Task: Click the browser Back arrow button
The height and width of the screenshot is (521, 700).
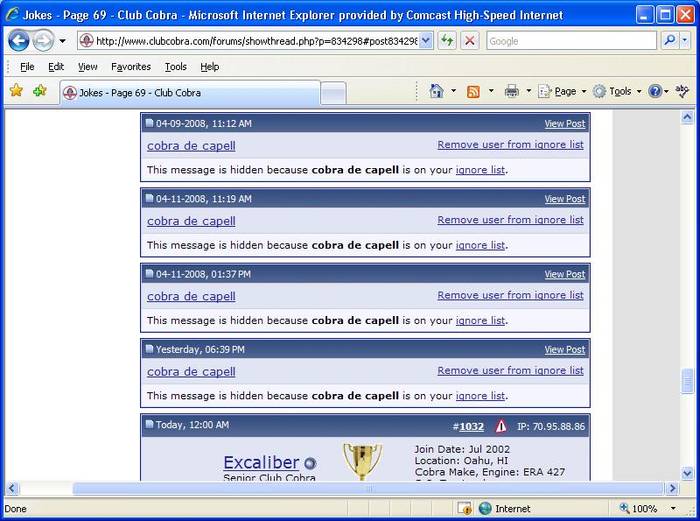Action: [19, 41]
